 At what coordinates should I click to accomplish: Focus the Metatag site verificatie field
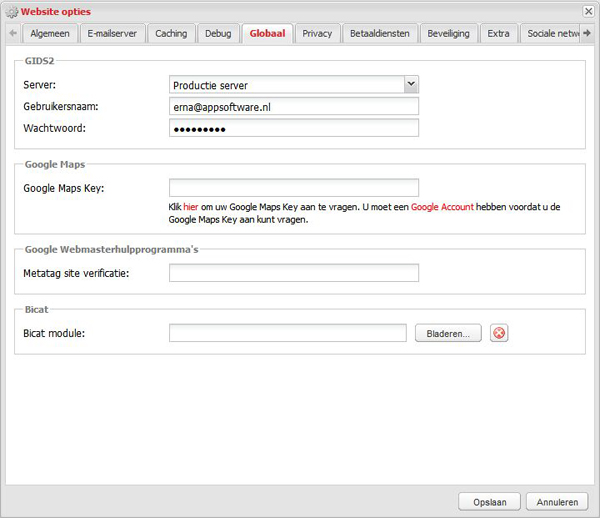click(x=294, y=273)
